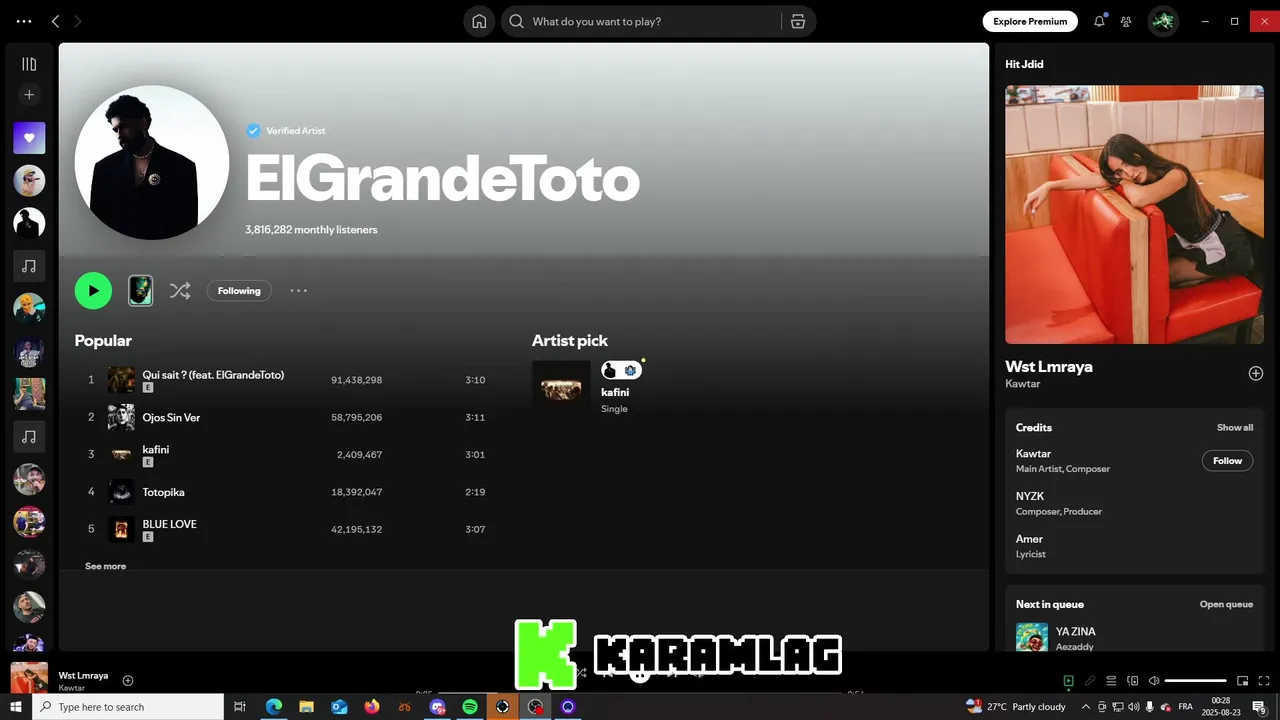Open the Hit Jdid playlist header
Image resolution: width=1280 pixels, height=720 pixels.
pos(1024,64)
